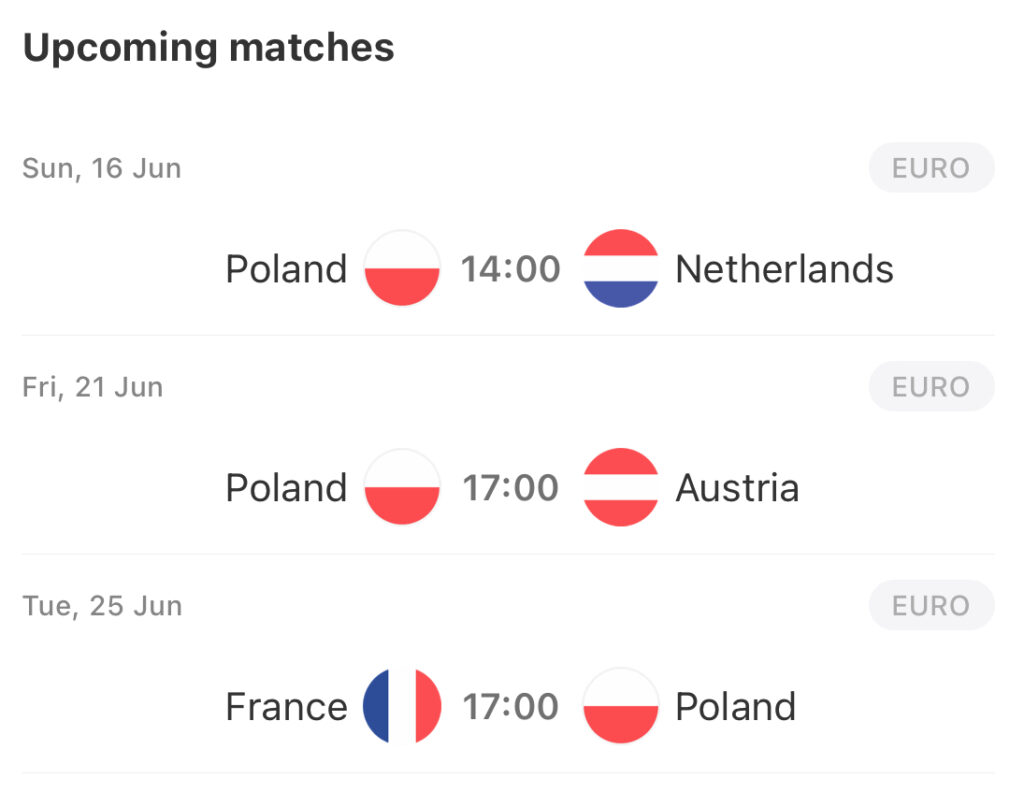Click the Tue, 25 Jun date label
This screenshot has width=1024, height=793.
(103, 606)
